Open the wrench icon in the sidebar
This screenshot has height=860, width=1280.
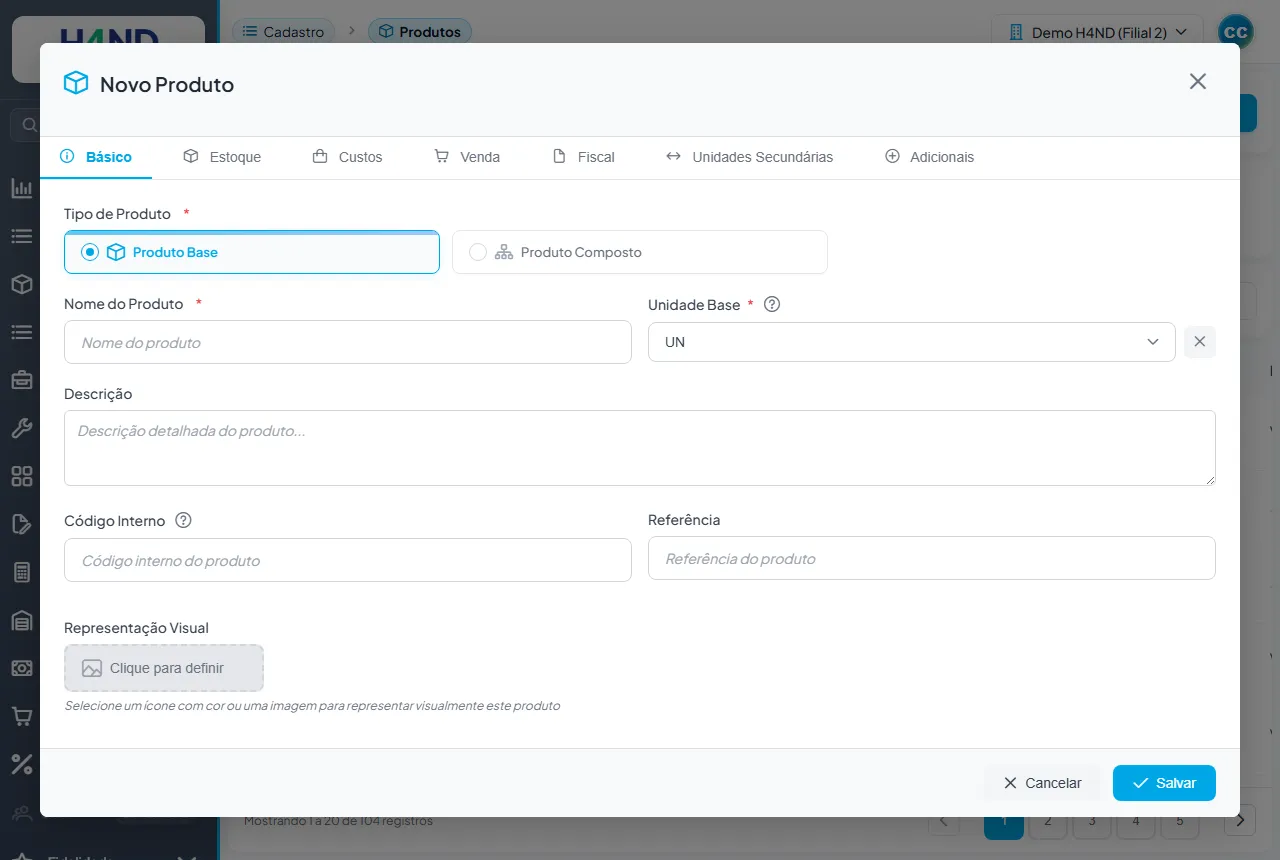(x=22, y=428)
